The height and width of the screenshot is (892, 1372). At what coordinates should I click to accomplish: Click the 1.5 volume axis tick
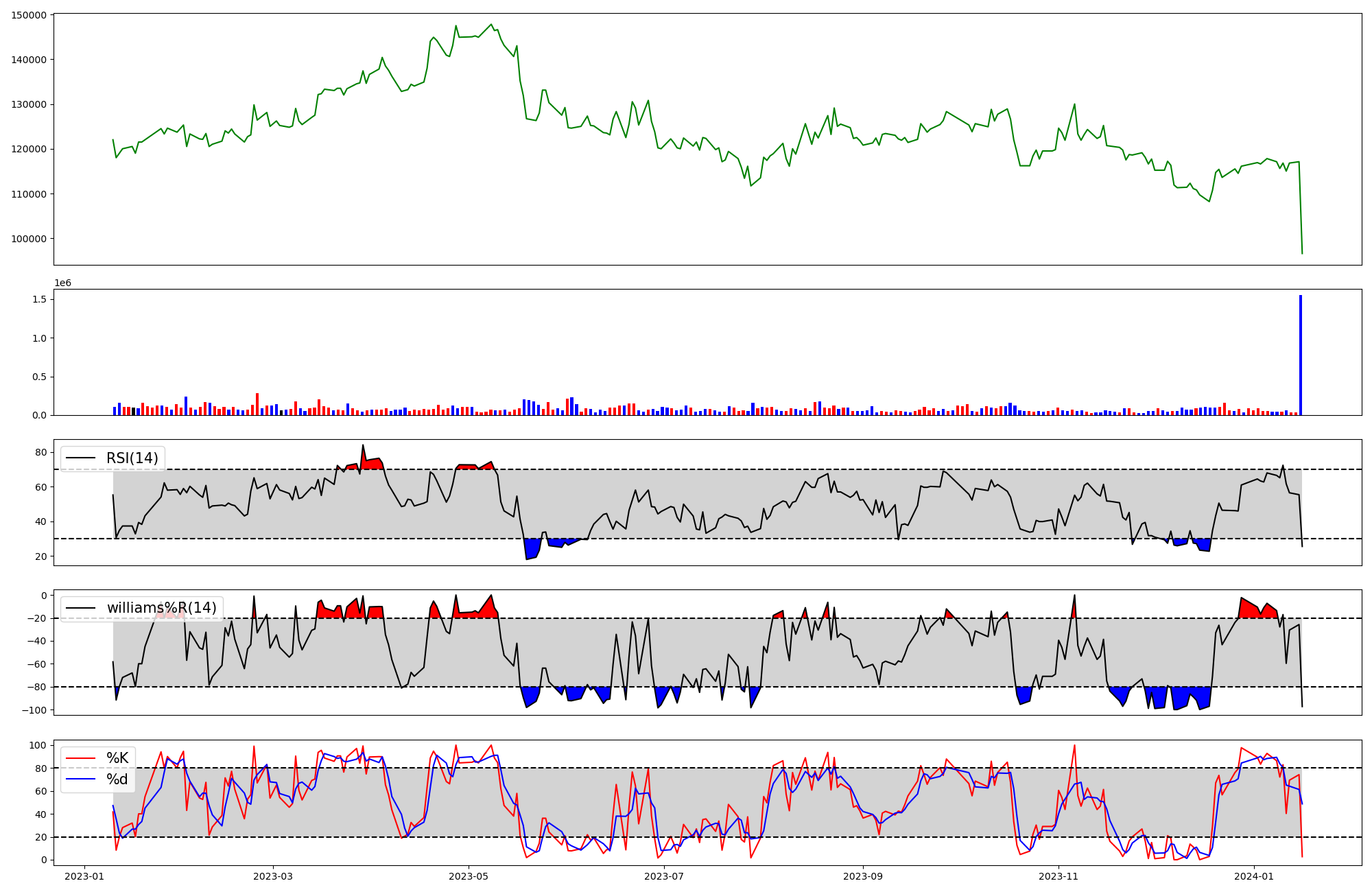pos(39,300)
